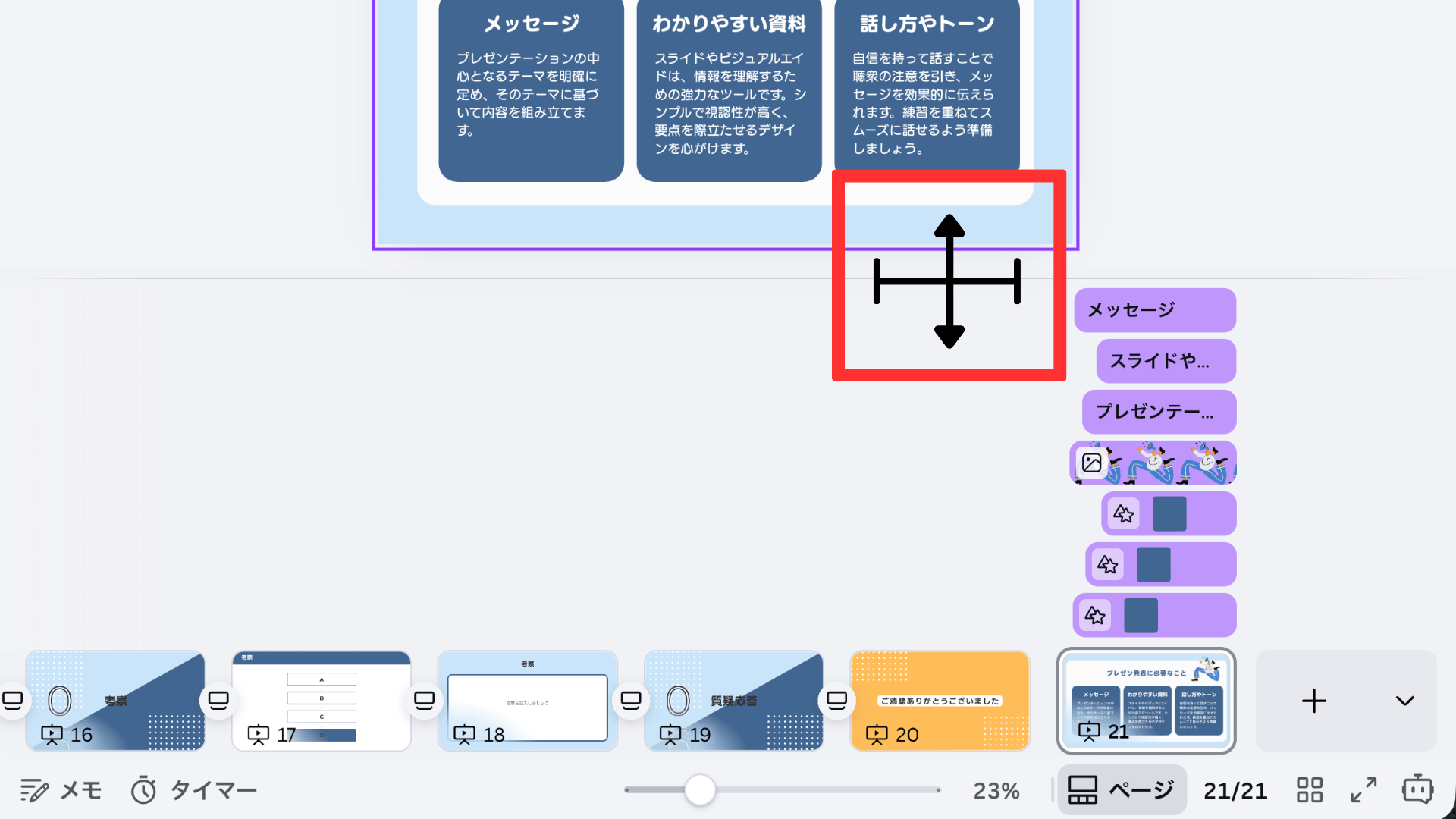The width and height of the screenshot is (1456, 819).
Task: Open the presenter assistant robot icon
Action: pyautogui.click(x=1417, y=789)
